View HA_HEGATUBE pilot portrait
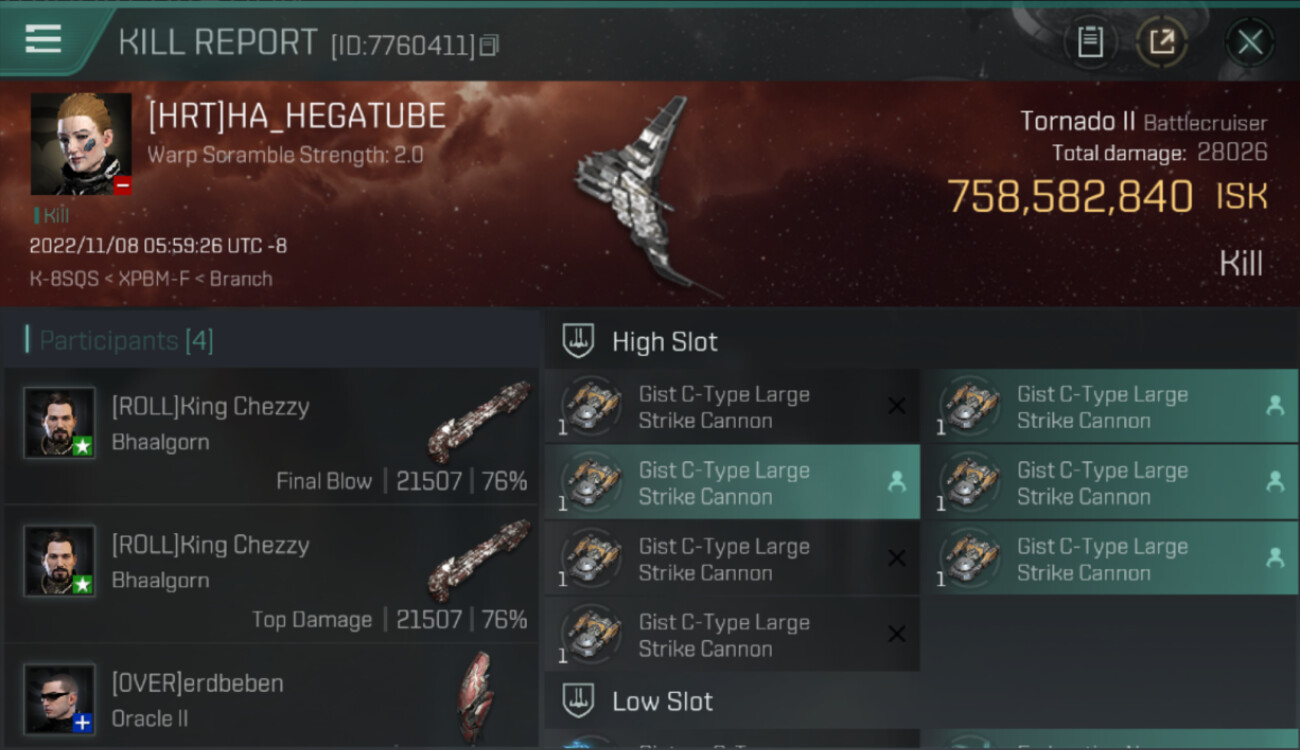Viewport: 1300px width, 750px height. pos(81,144)
